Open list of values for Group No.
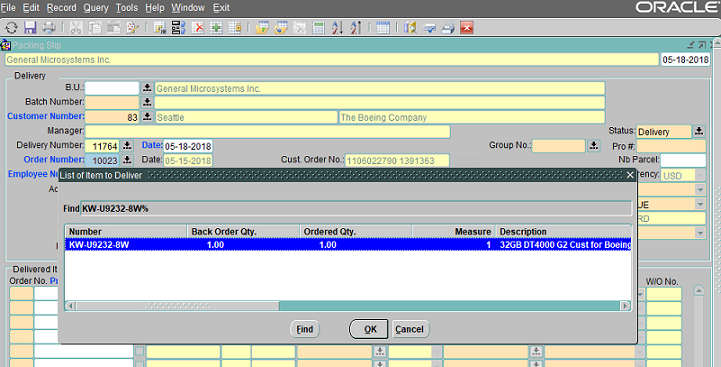Screen dimensions: 721x367 click(594, 146)
